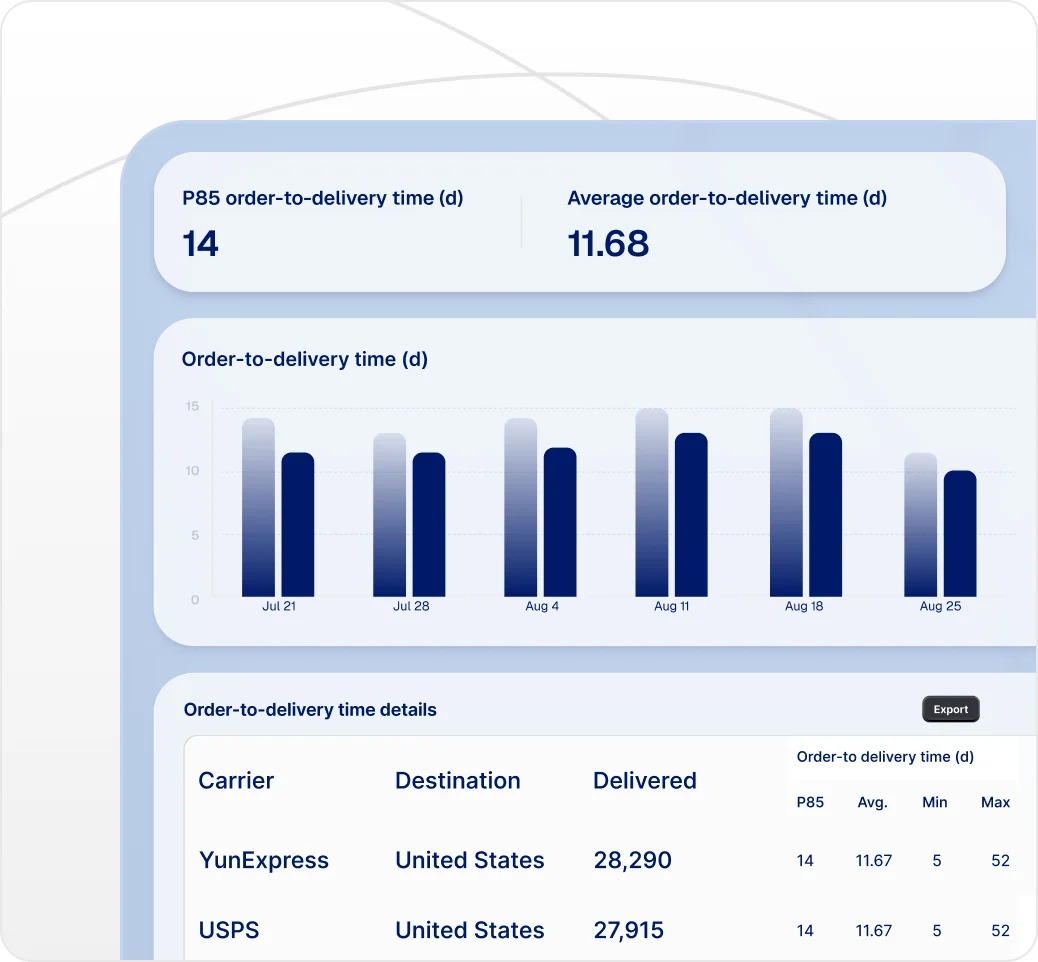Screen dimensions: 1038x962
Task: Click the 11.67 average in the USPS row
Action: (x=874, y=931)
